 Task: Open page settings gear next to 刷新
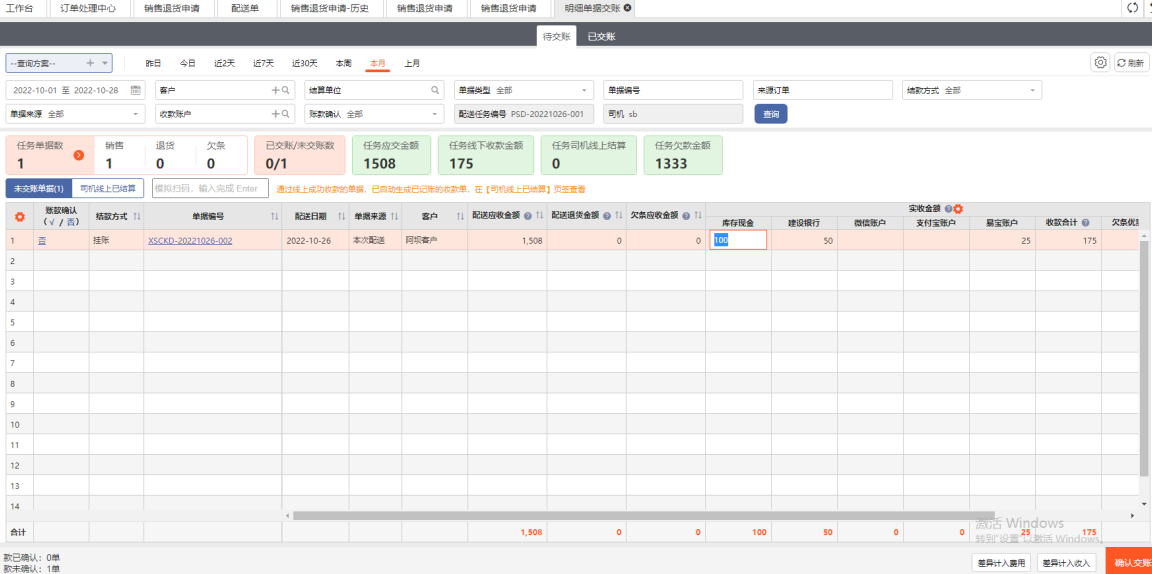point(1100,62)
